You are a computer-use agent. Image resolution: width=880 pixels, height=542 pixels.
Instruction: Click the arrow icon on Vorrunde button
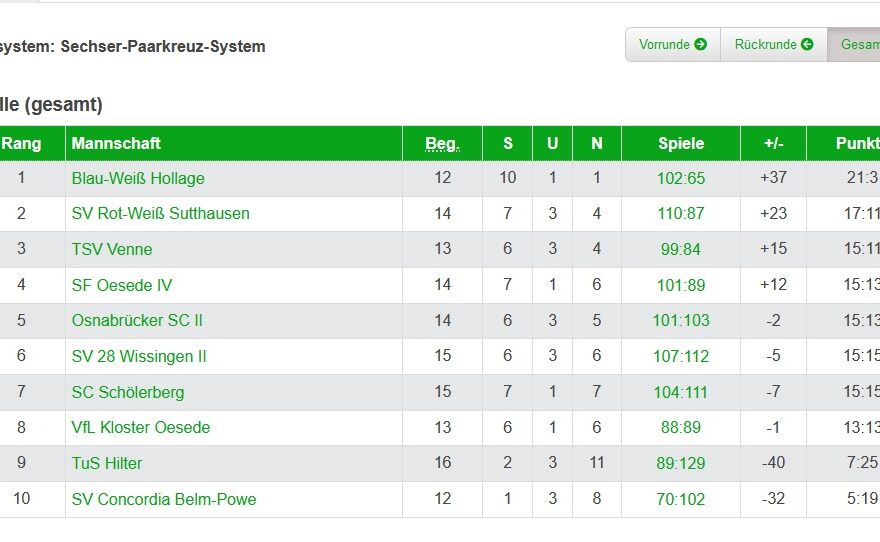point(700,44)
